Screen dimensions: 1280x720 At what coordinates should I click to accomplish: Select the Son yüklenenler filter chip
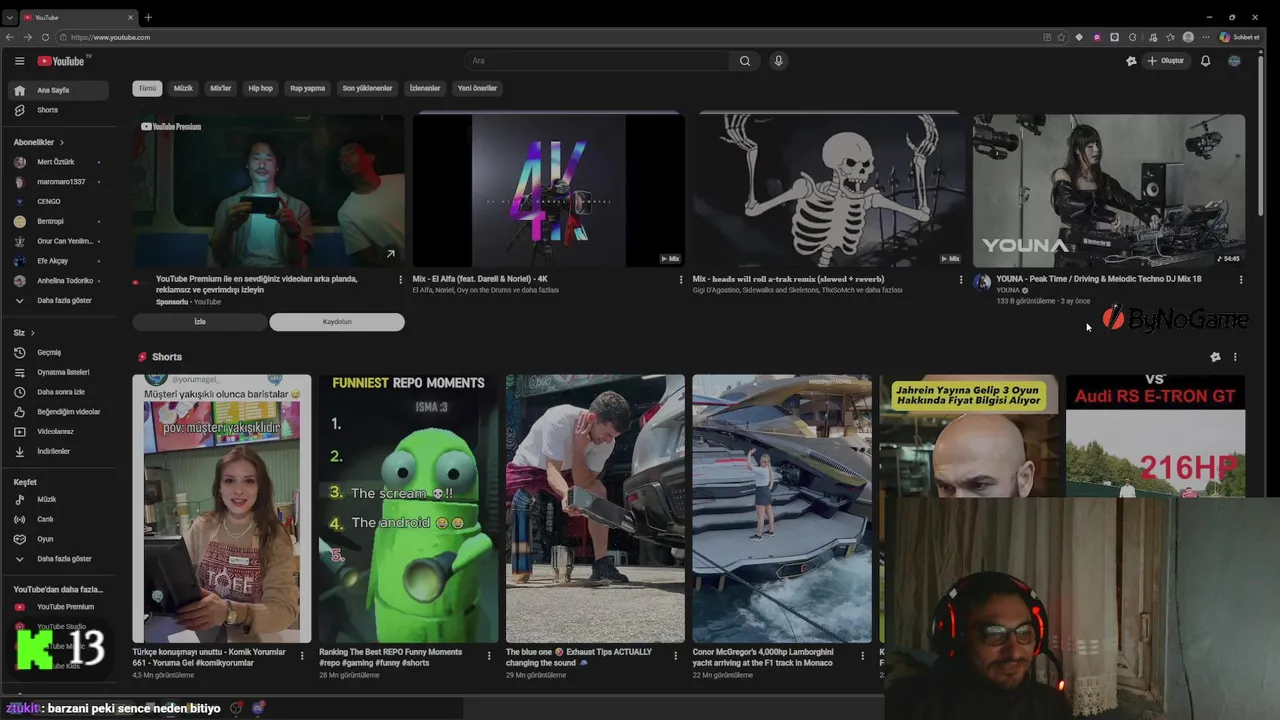click(367, 88)
